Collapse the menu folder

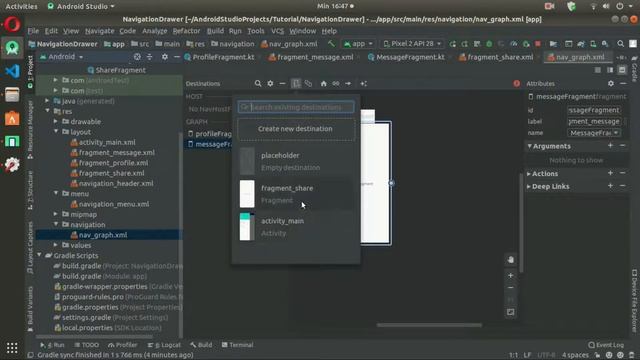click(x=56, y=193)
